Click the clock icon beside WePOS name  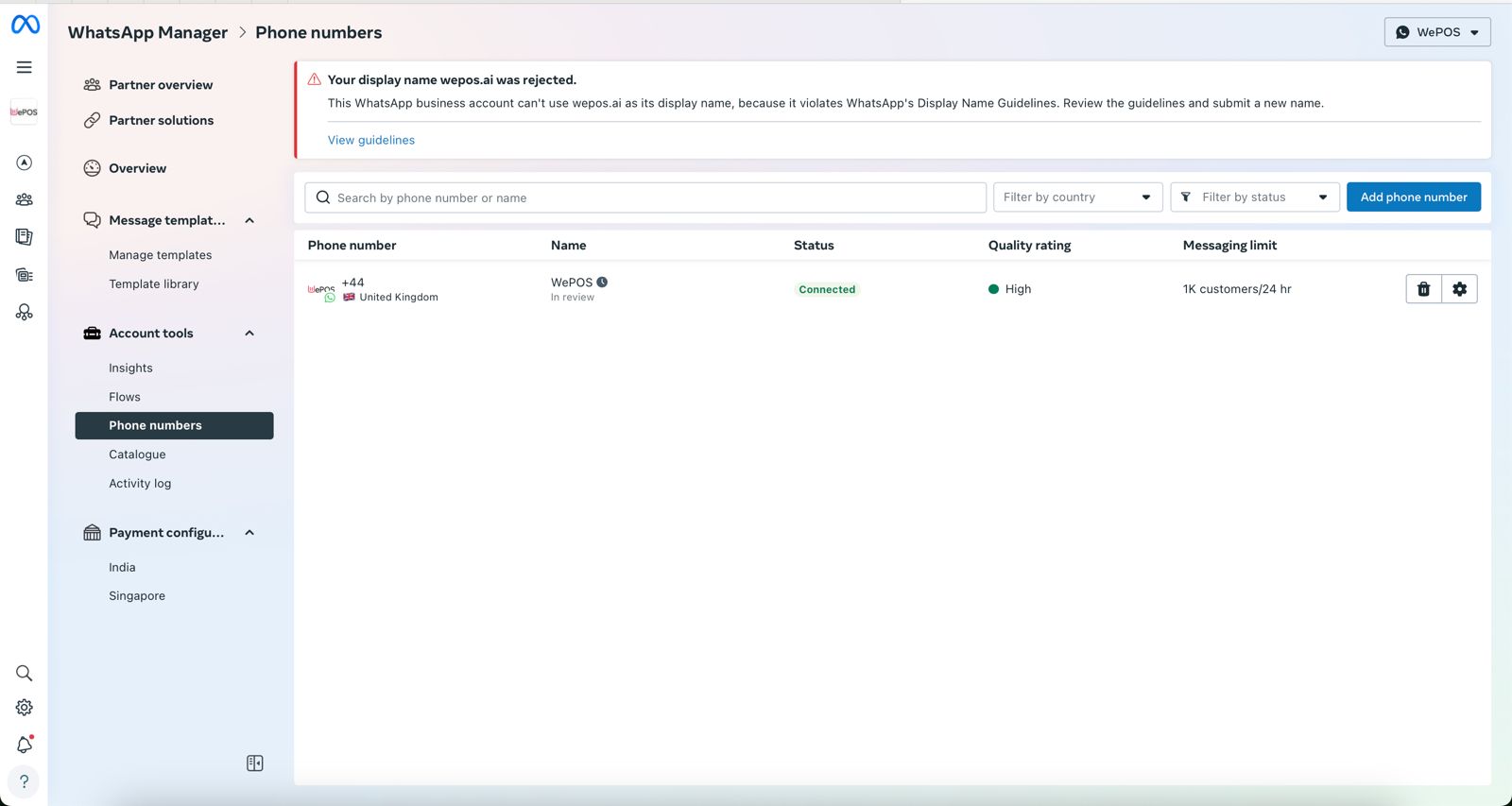[602, 282]
